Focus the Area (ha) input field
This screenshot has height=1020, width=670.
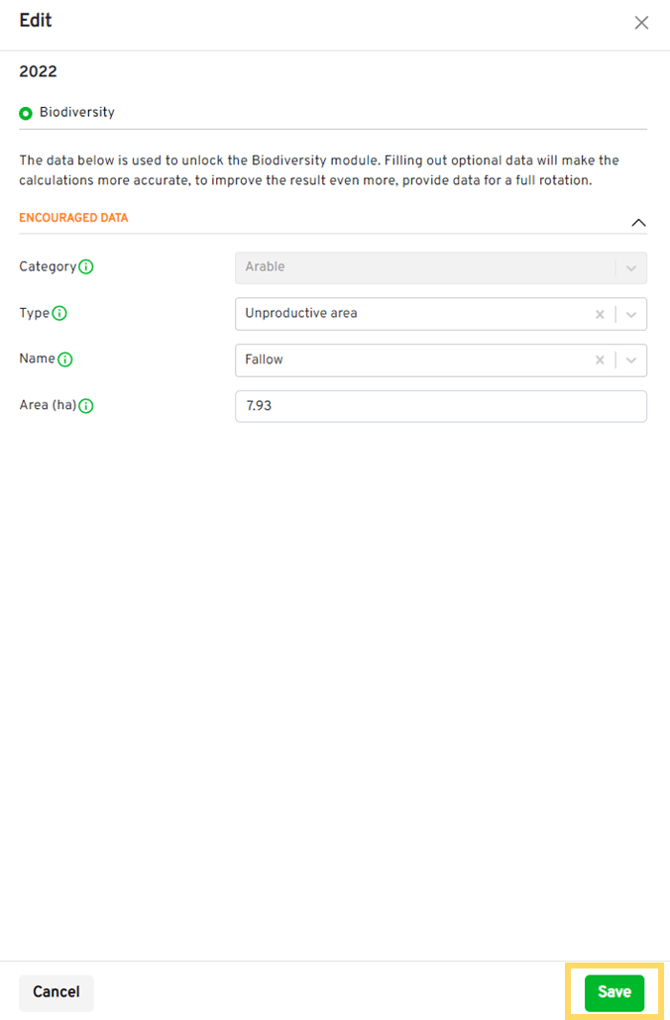[x=440, y=406]
